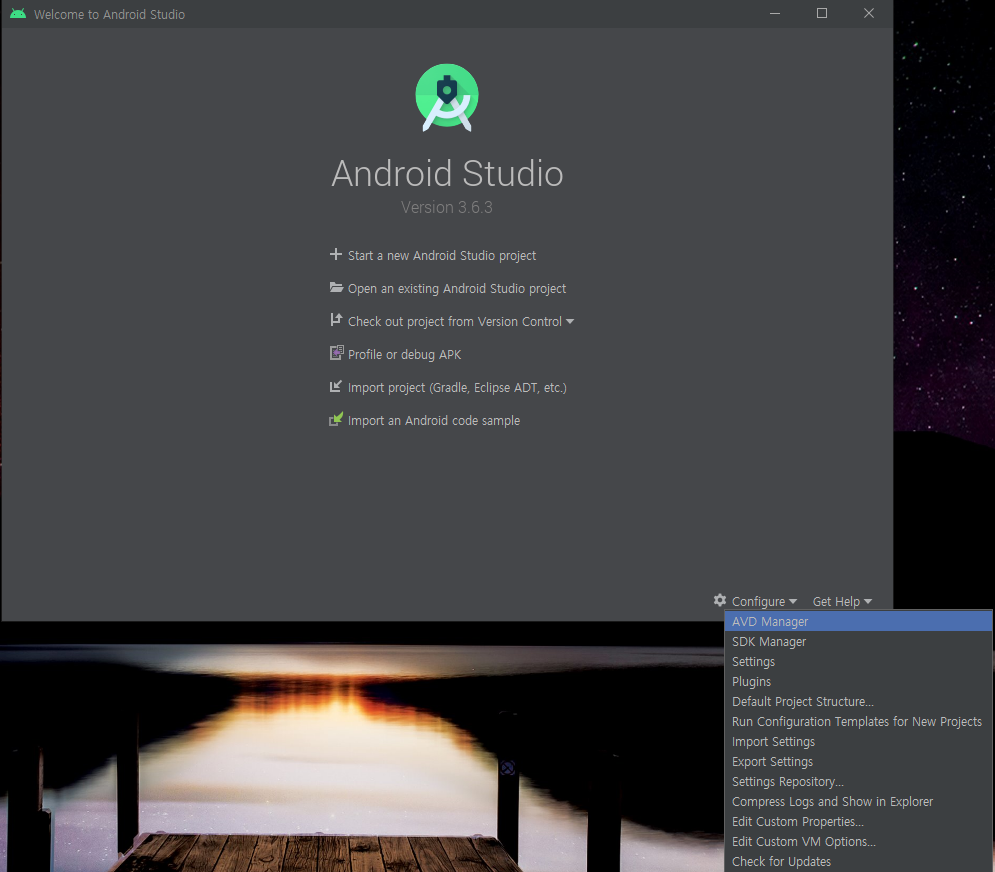Choose Export Settings menu entry
Viewport: 995px width, 872px height.
(x=858, y=762)
